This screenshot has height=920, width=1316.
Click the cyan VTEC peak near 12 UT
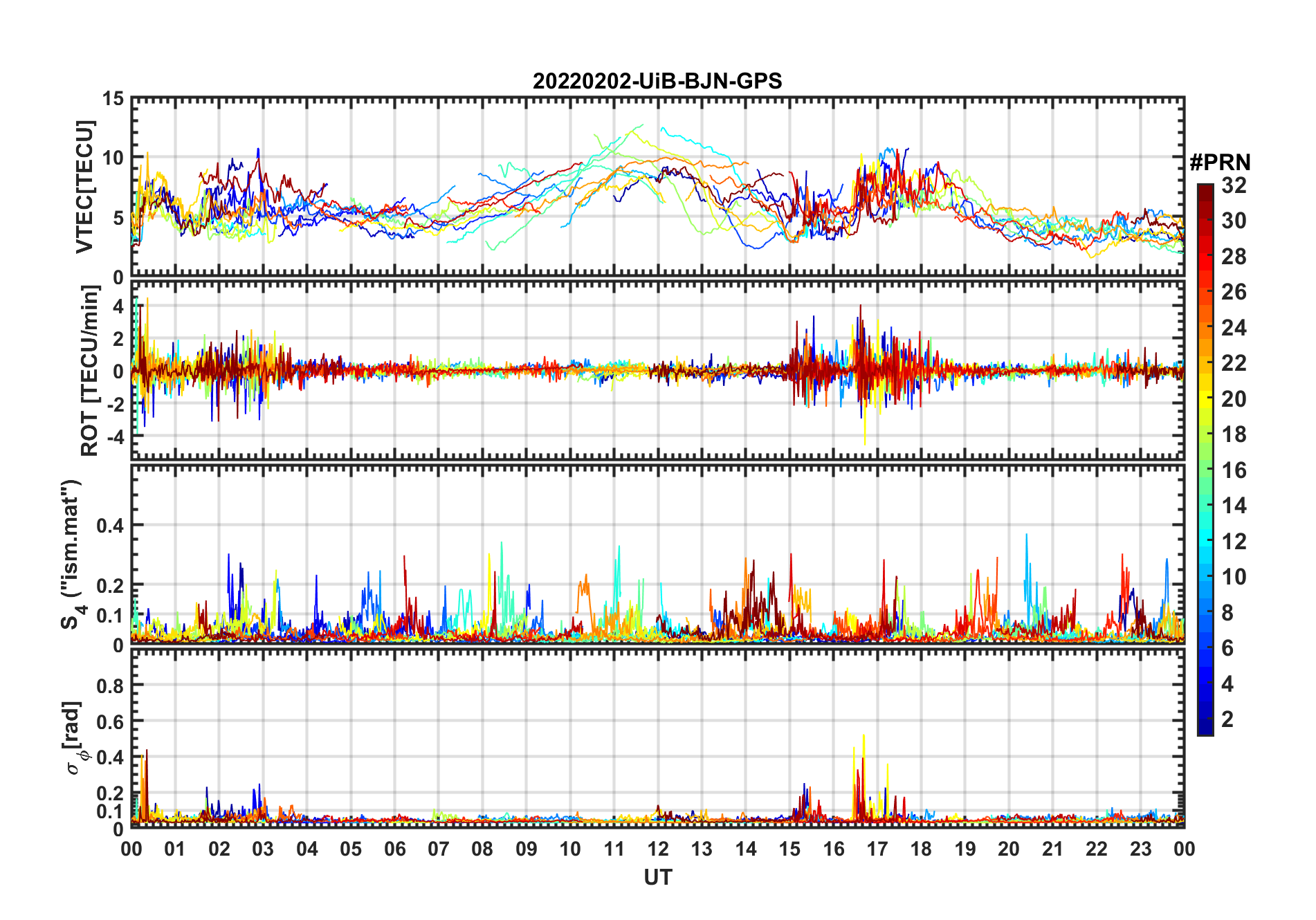662,128
